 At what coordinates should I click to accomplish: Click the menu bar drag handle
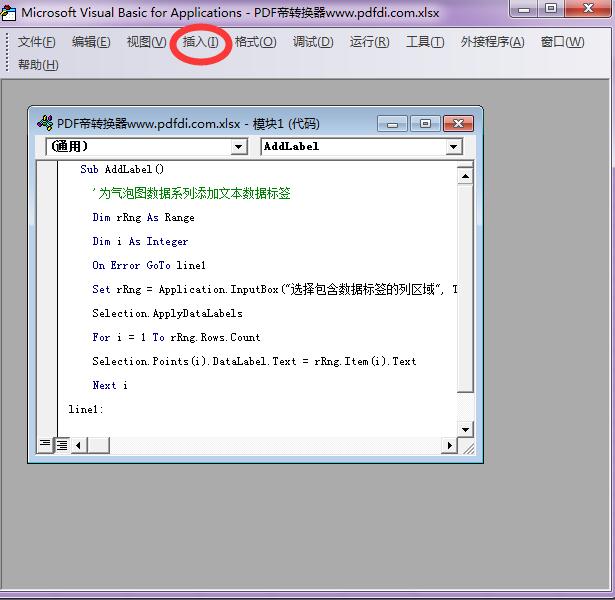tap(7, 53)
